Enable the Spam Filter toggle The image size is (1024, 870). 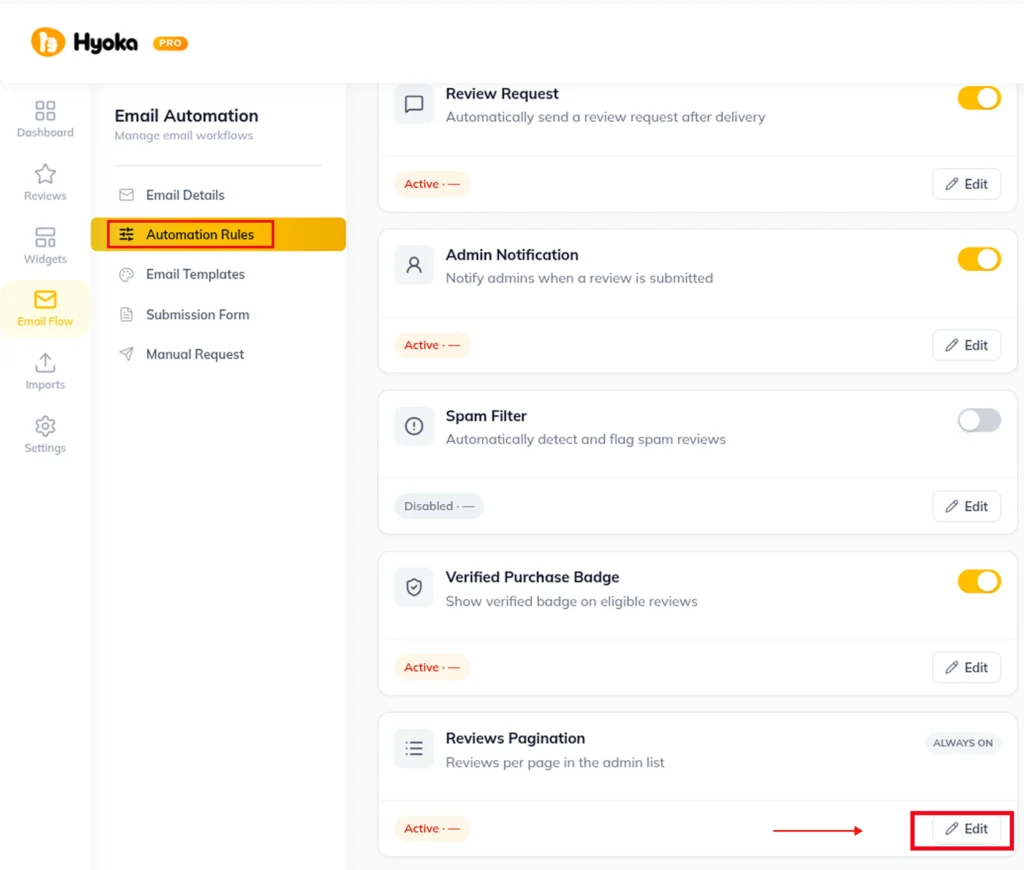[979, 421]
